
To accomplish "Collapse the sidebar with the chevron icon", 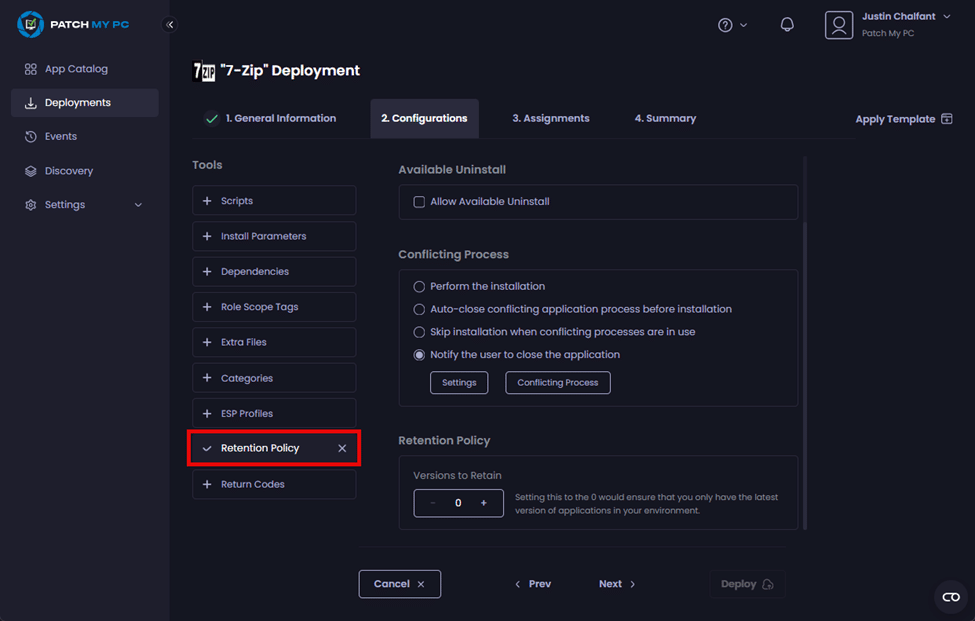I will pyautogui.click(x=170, y=25).
